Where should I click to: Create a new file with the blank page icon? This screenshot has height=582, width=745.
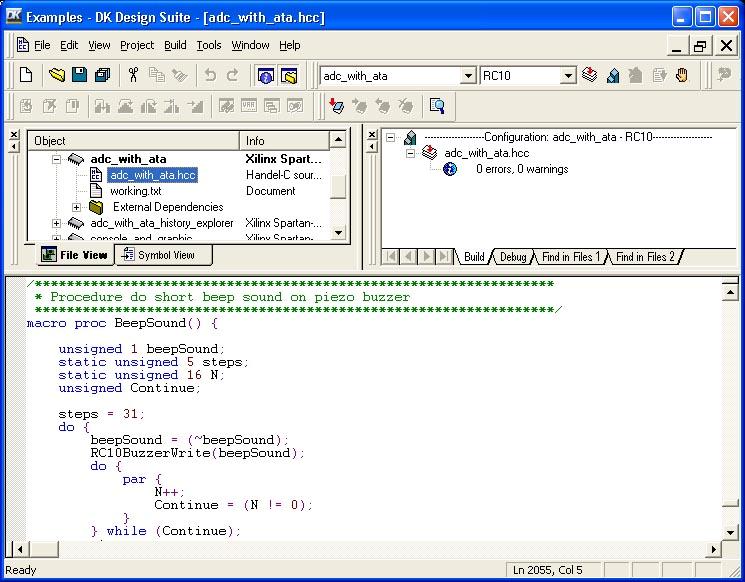click(26, 75)
